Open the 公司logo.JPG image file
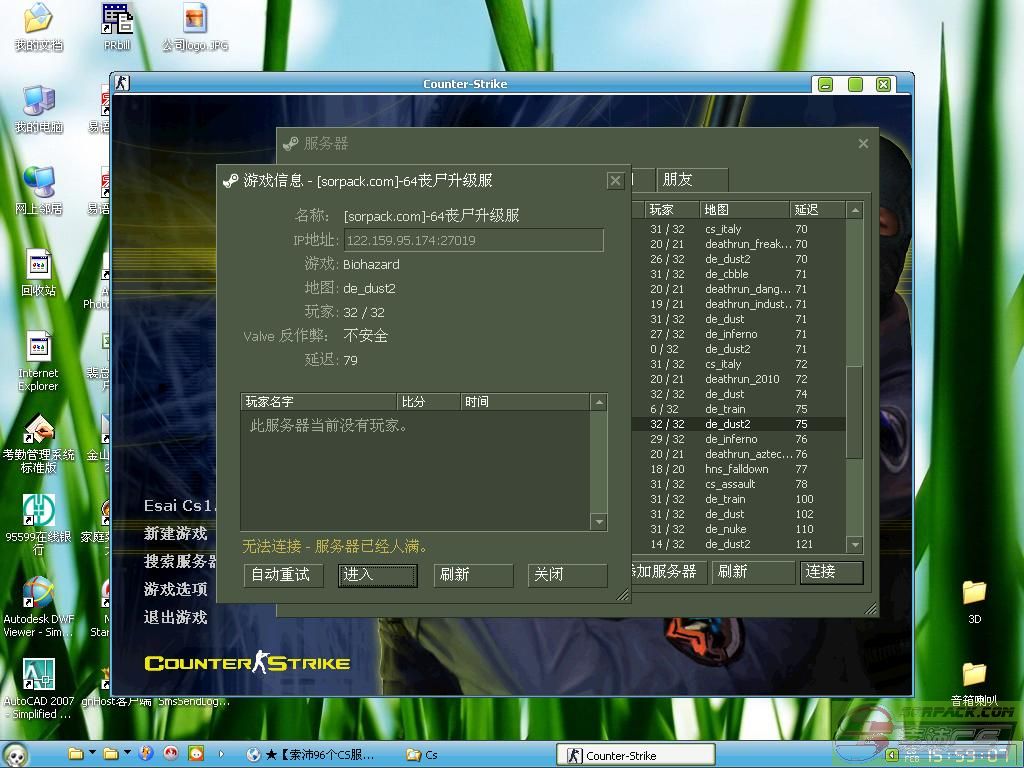Image resolution: width=1024 pixels, height=768 pixels. point(195,20)
